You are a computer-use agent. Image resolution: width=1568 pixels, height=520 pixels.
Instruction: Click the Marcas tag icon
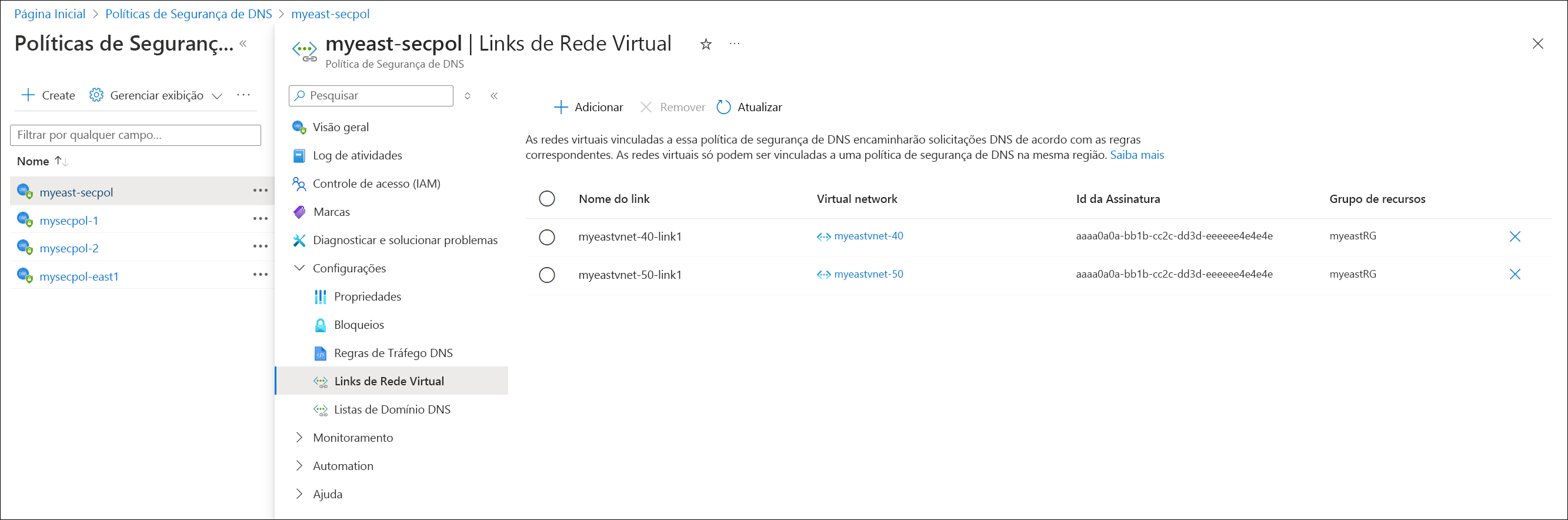299,212
